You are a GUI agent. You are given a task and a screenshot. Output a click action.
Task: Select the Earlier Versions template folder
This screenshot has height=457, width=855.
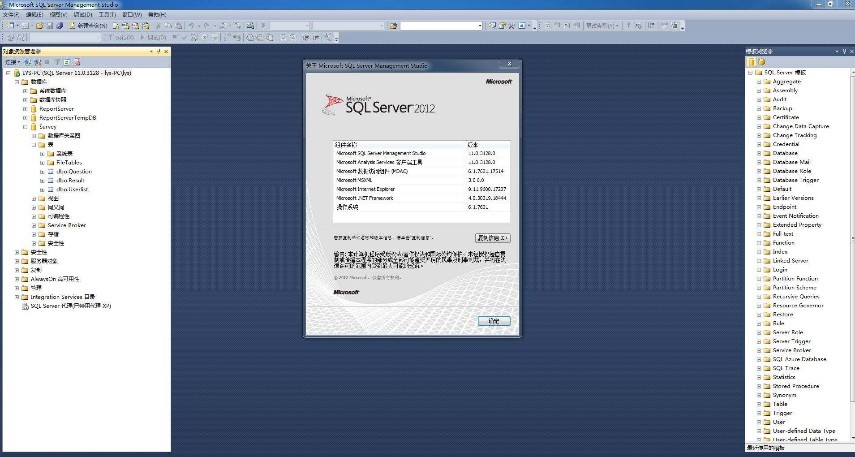(793, 198)
